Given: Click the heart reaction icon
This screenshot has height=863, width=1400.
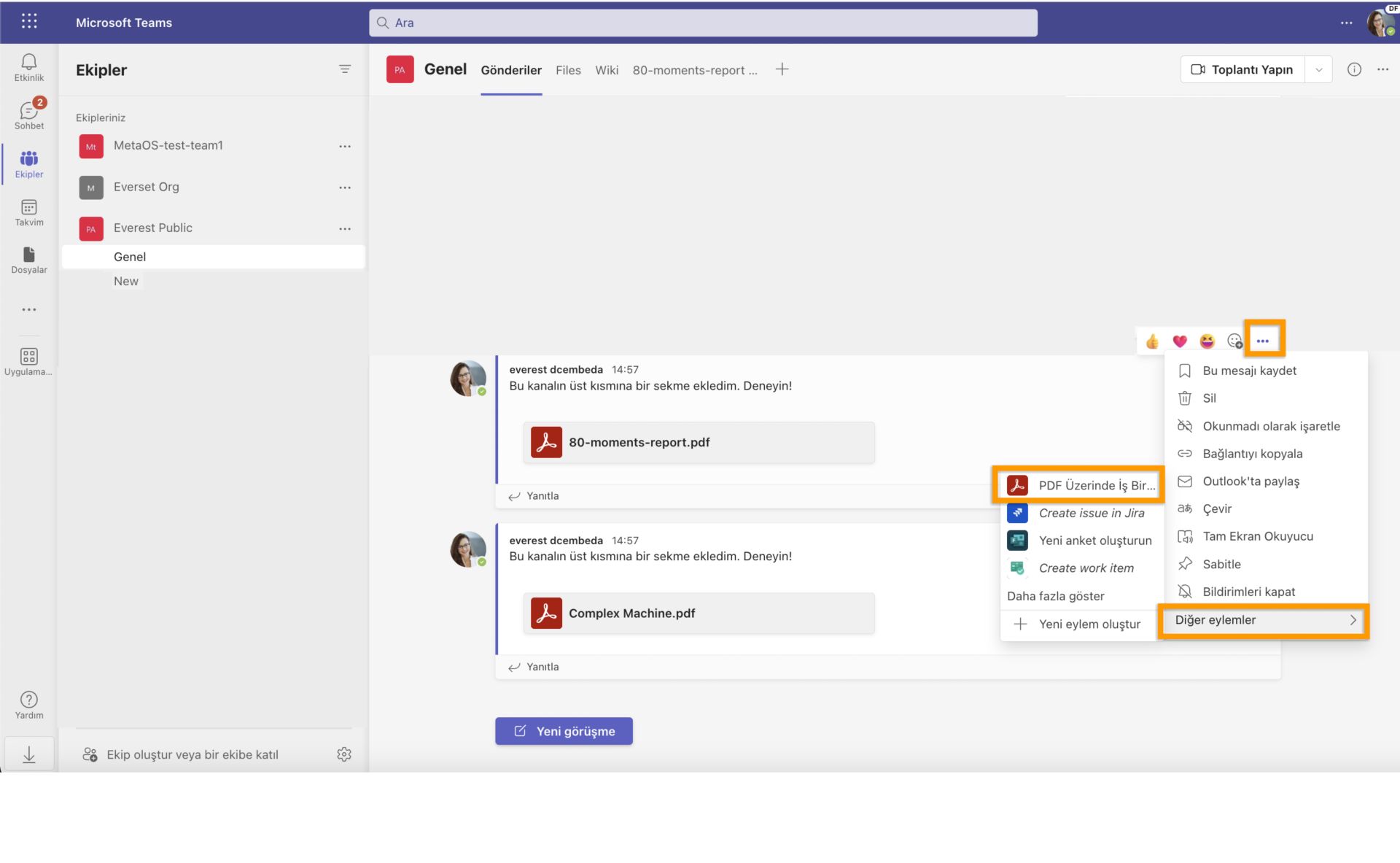Looking at the screenshot, I should (1180, 340).
